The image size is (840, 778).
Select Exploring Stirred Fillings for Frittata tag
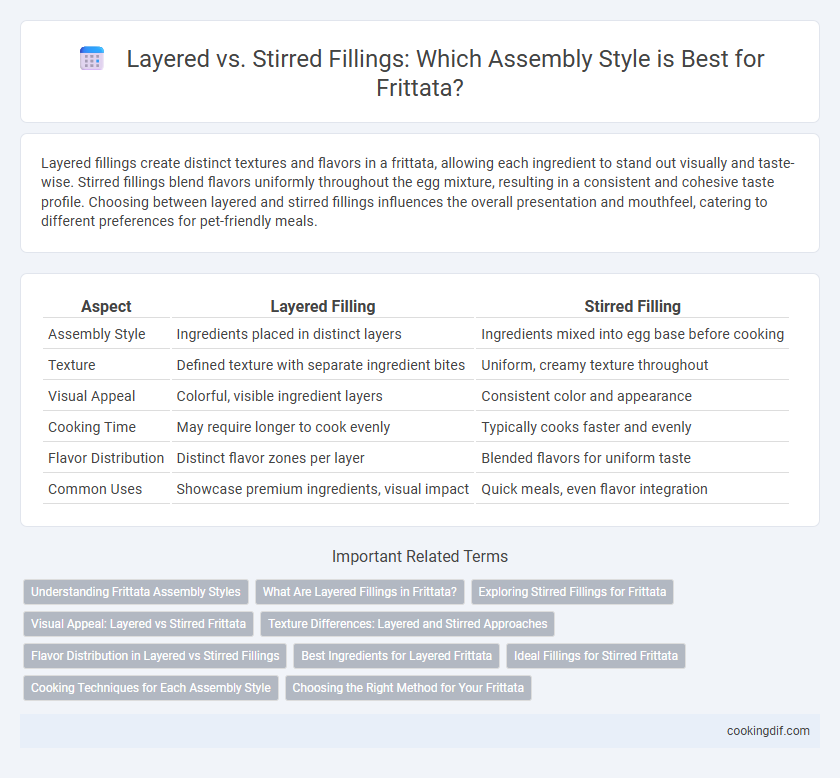(572, 592)
